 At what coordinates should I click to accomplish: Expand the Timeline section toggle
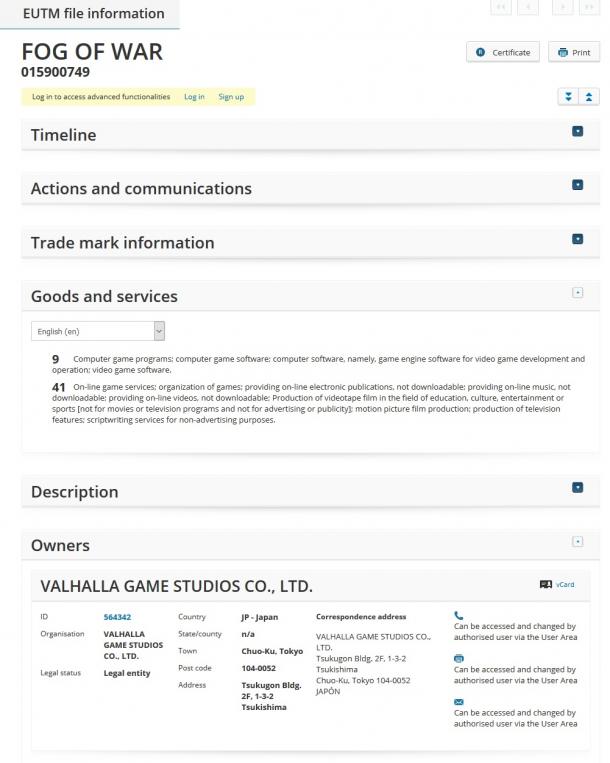(x=577, y=131)
